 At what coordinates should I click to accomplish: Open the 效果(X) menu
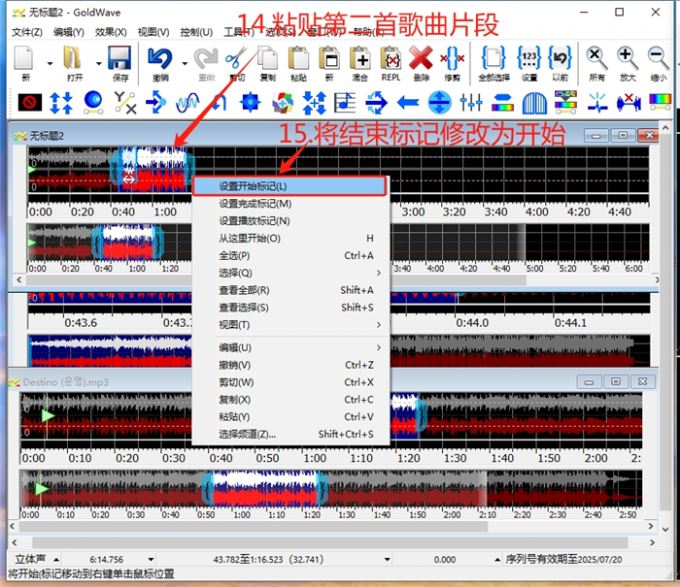point(111,32)
